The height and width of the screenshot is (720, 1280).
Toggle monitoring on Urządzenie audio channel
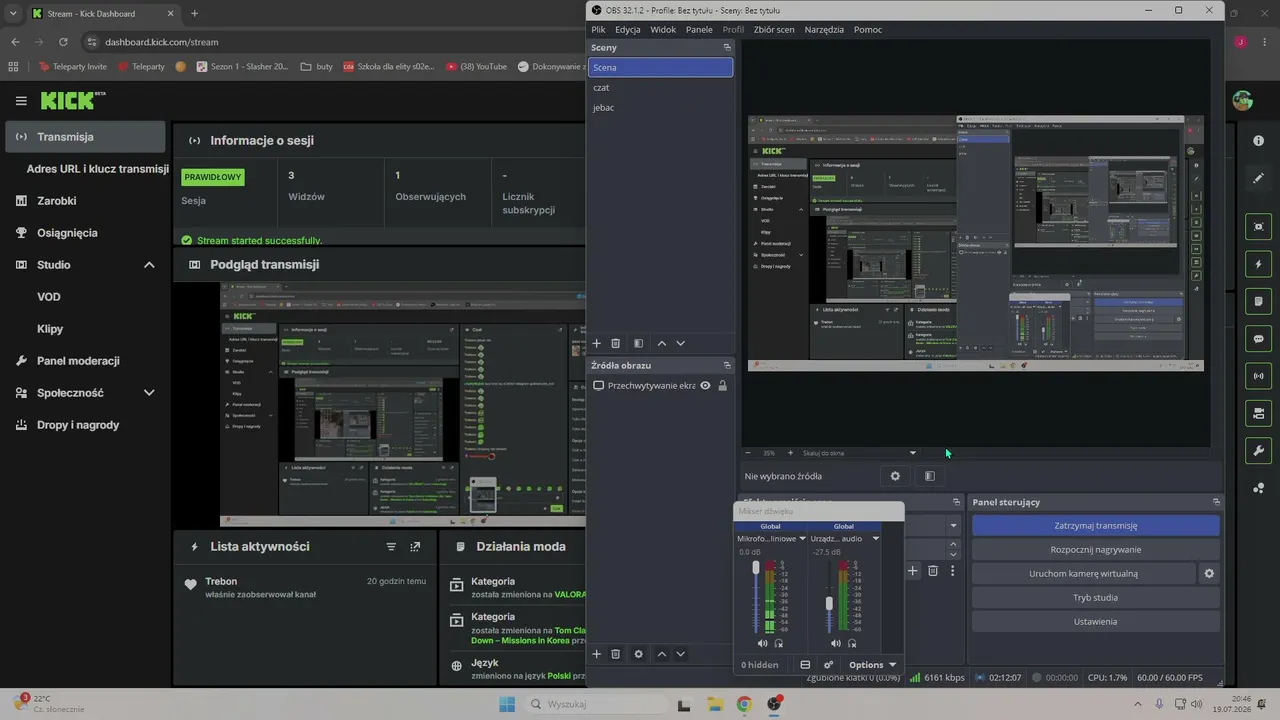[852, 644]
